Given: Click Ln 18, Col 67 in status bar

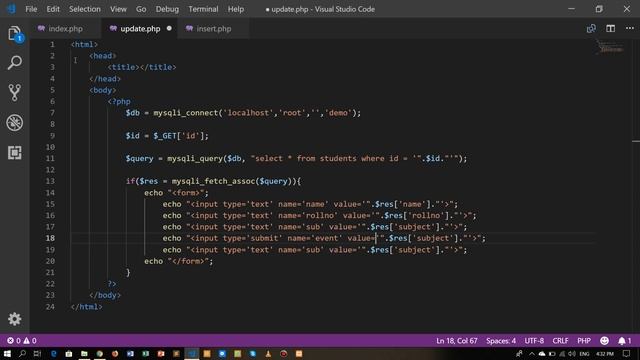Looking at the screenshot, I should [x=456, y=340].
